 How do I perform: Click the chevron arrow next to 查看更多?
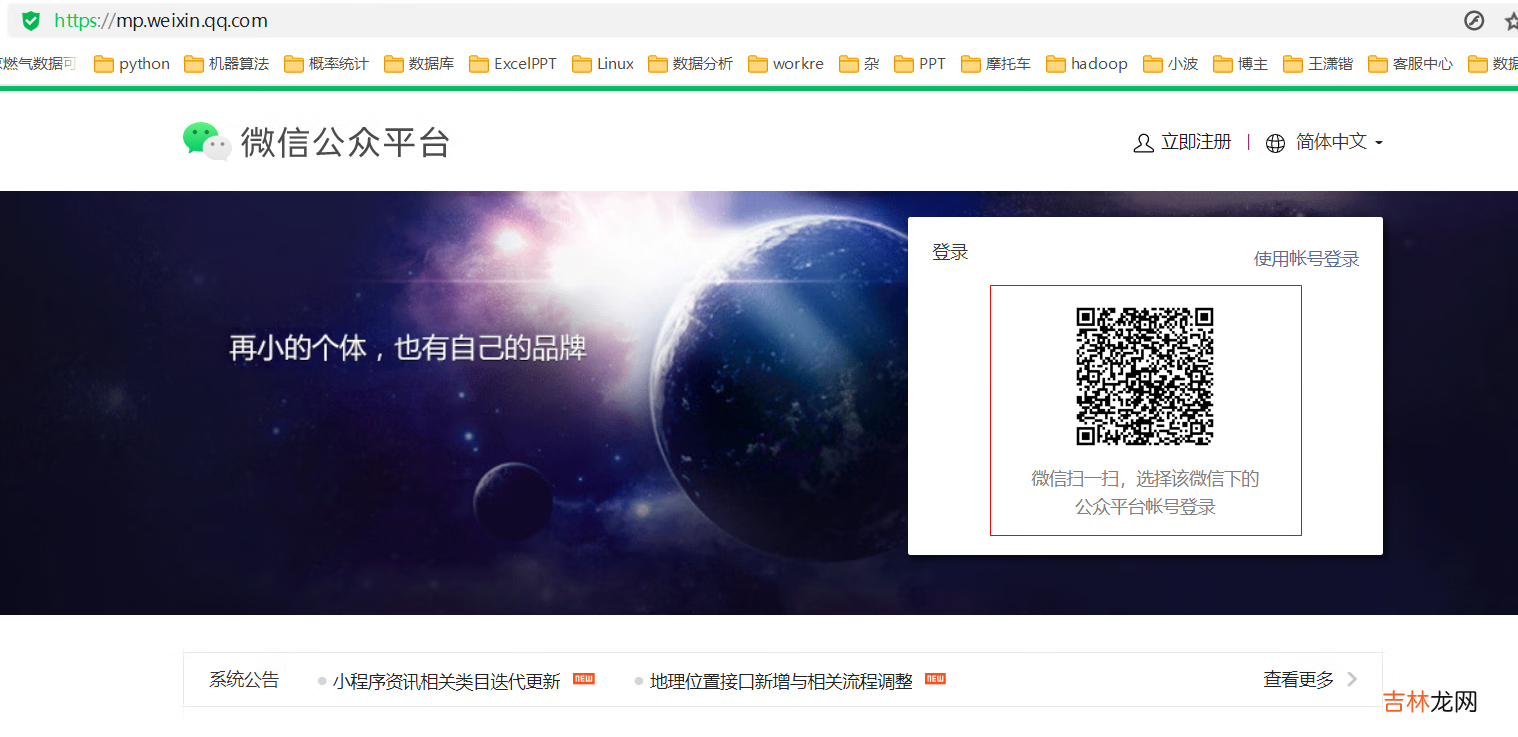coord(1352,679)
